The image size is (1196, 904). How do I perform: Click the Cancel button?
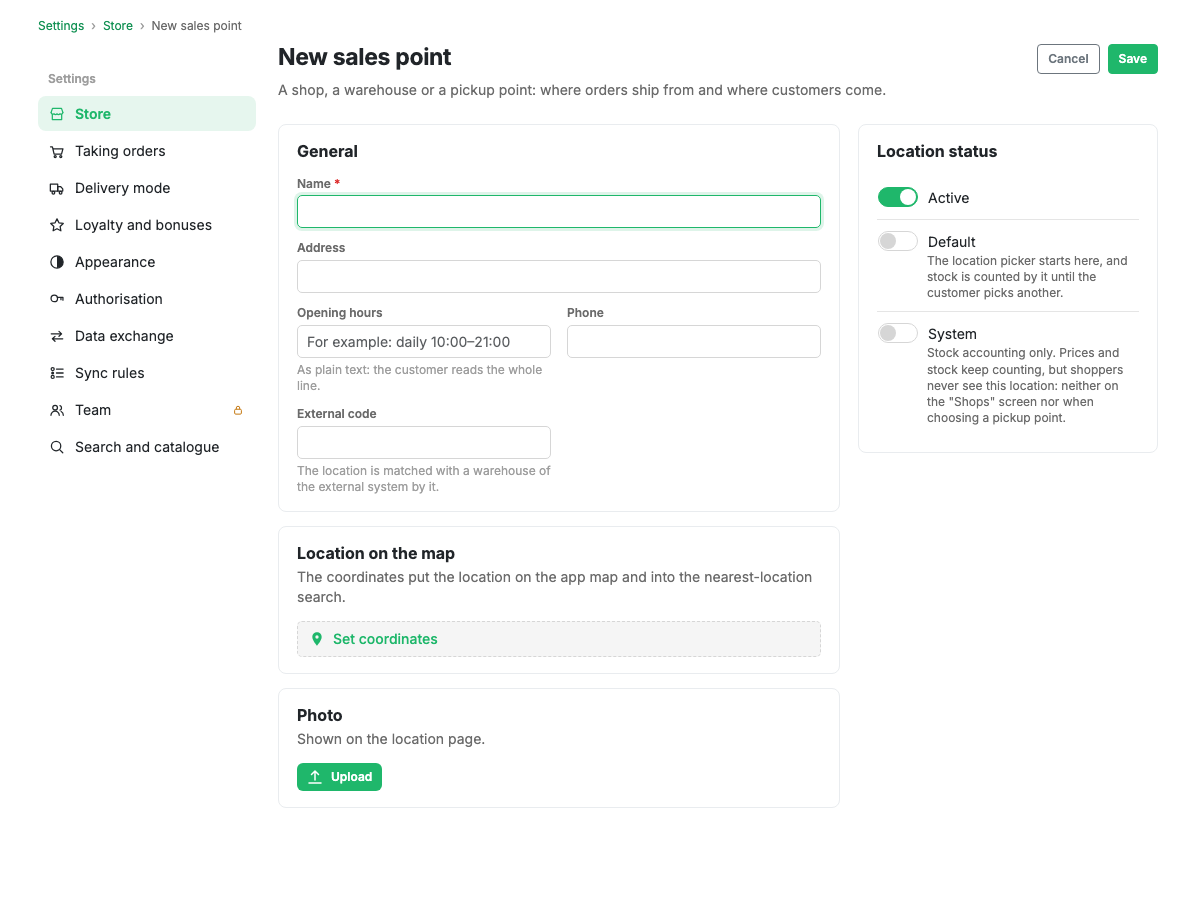coord(1068,59)
